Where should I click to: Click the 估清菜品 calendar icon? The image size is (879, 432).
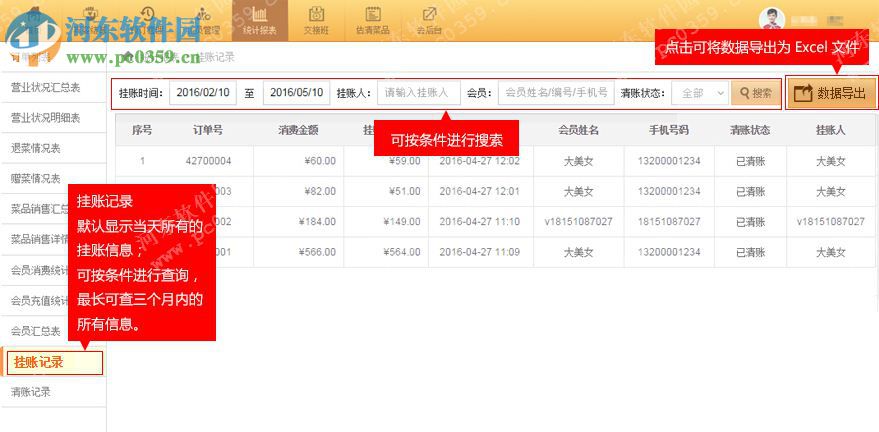pyautogui.click(x=373, y=13)
